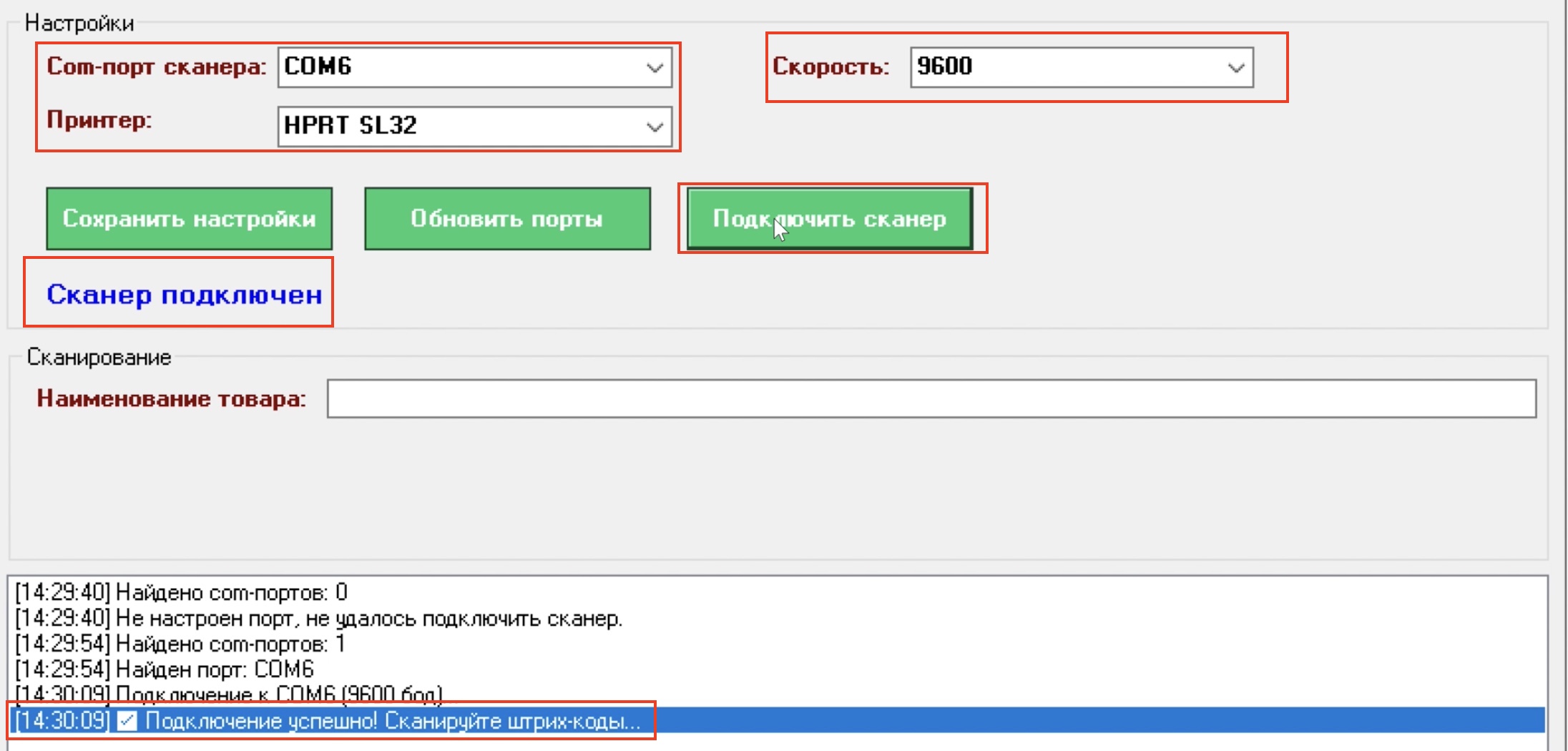The image size is (1568, 751).
Task: Click the Сохранить настройки button
Action: (190, 219)
